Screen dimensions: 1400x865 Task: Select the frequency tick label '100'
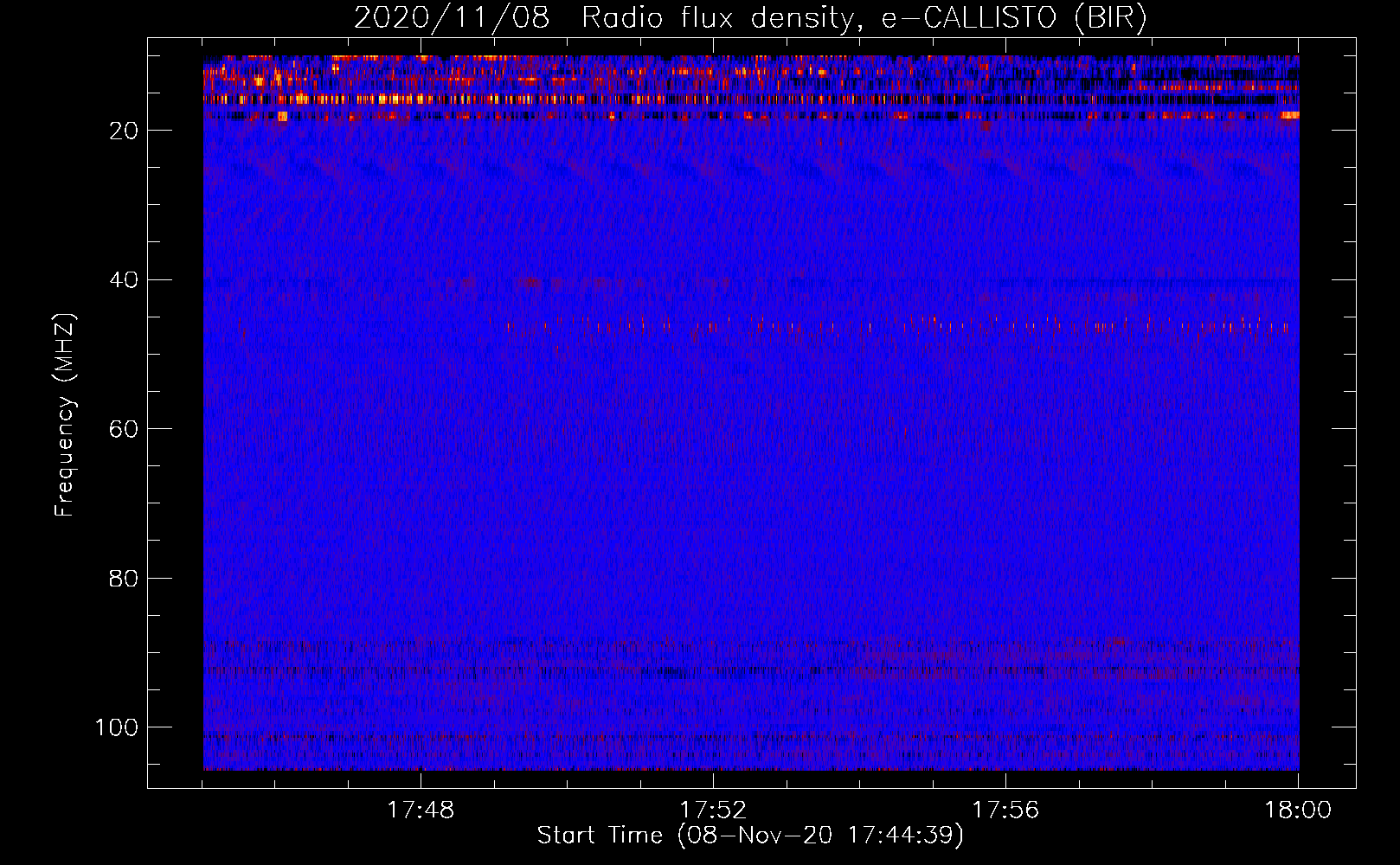coord(117,727)
